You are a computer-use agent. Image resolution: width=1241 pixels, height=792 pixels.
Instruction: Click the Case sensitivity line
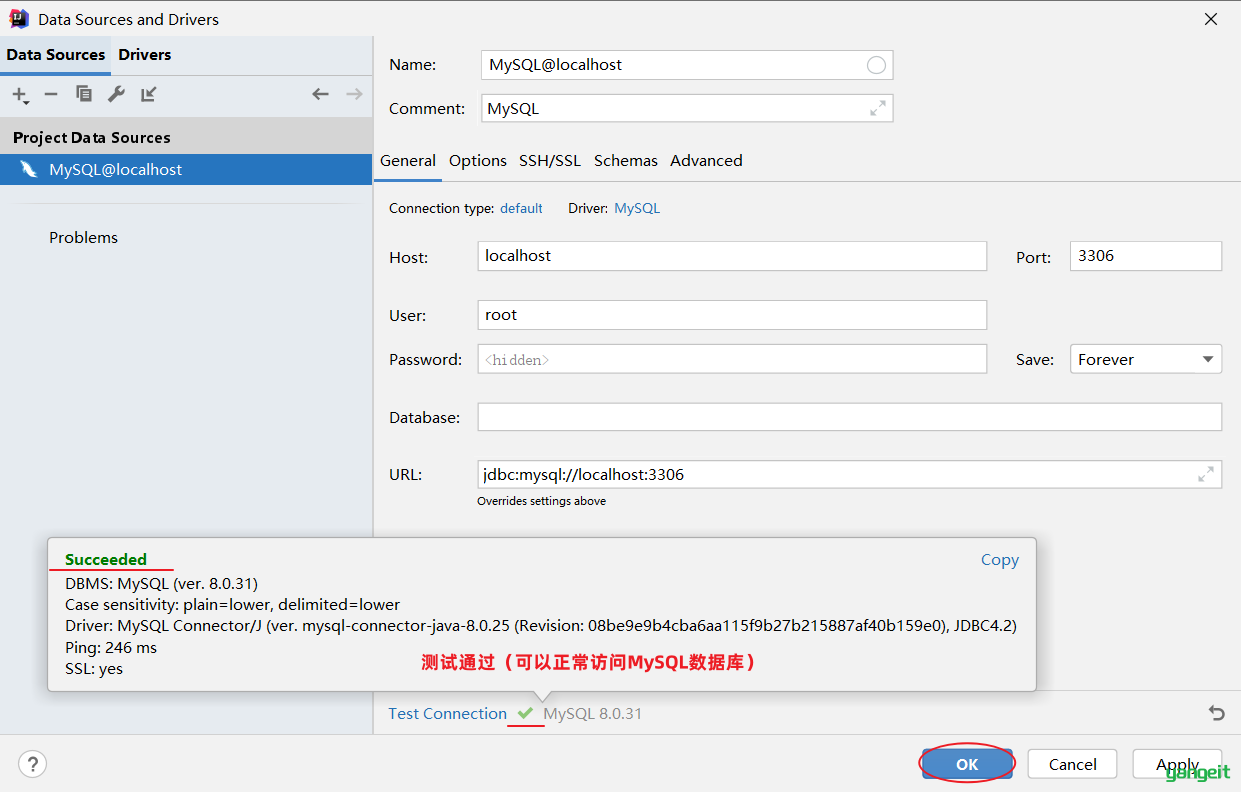pos(232,605)
